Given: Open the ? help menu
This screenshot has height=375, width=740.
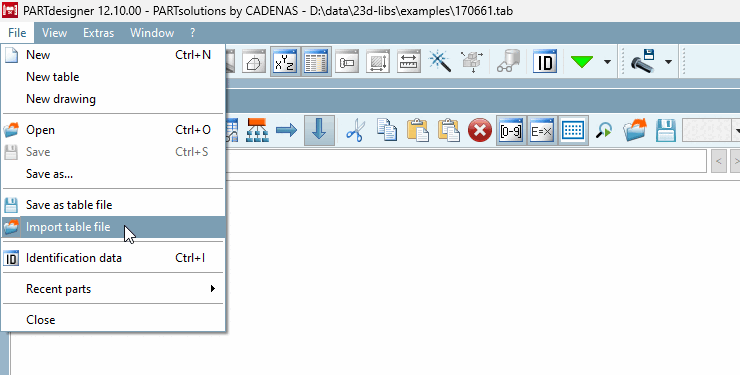Looking at the screenshot, I should [193, 33].
